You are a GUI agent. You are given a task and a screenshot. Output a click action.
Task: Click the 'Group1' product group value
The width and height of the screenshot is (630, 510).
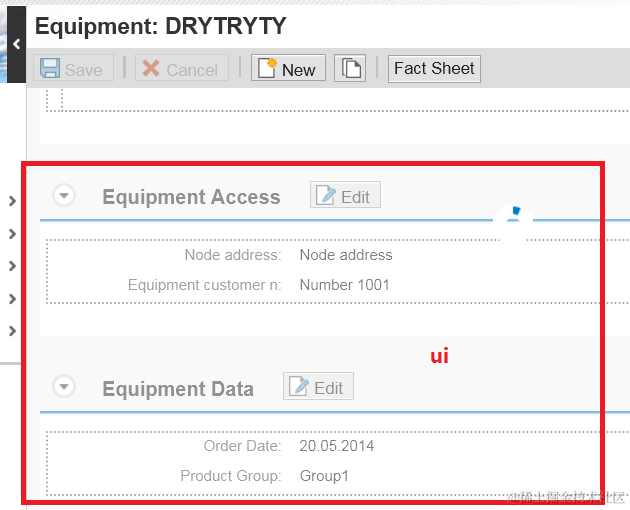pos(324,476)
